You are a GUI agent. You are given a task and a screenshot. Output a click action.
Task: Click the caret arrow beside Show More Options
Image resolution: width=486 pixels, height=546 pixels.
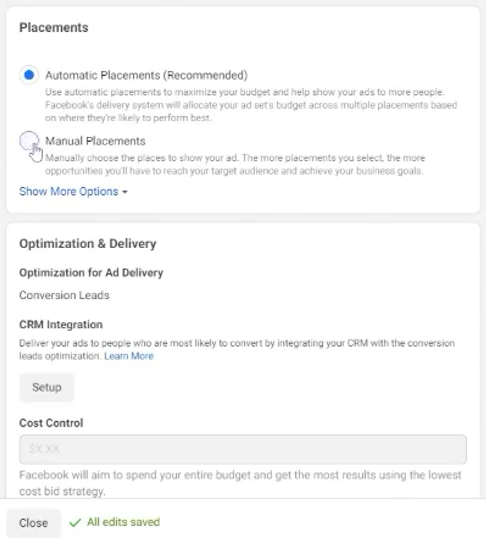coord(125,192)
